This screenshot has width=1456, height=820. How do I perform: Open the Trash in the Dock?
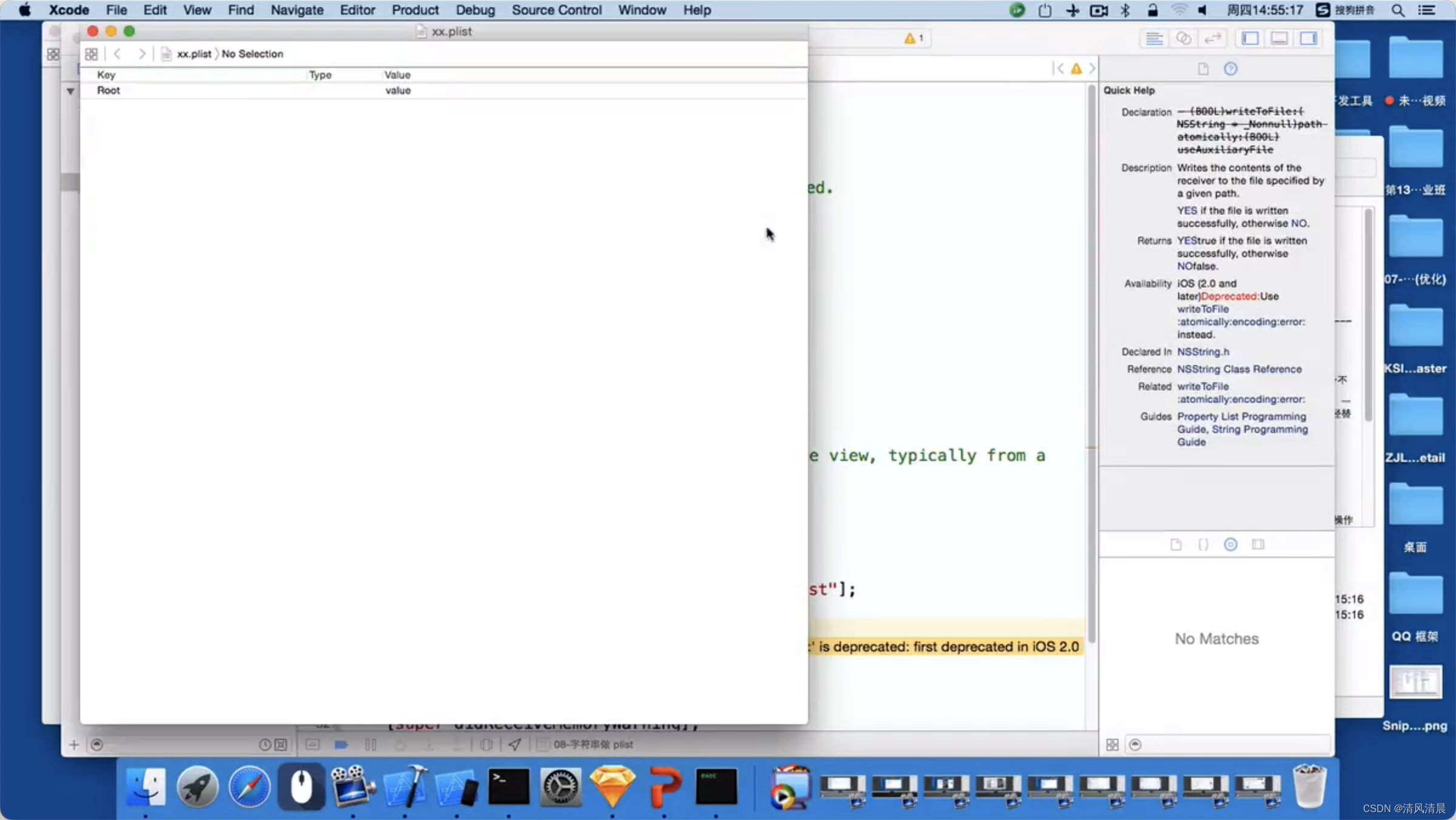coord(1309,787)
